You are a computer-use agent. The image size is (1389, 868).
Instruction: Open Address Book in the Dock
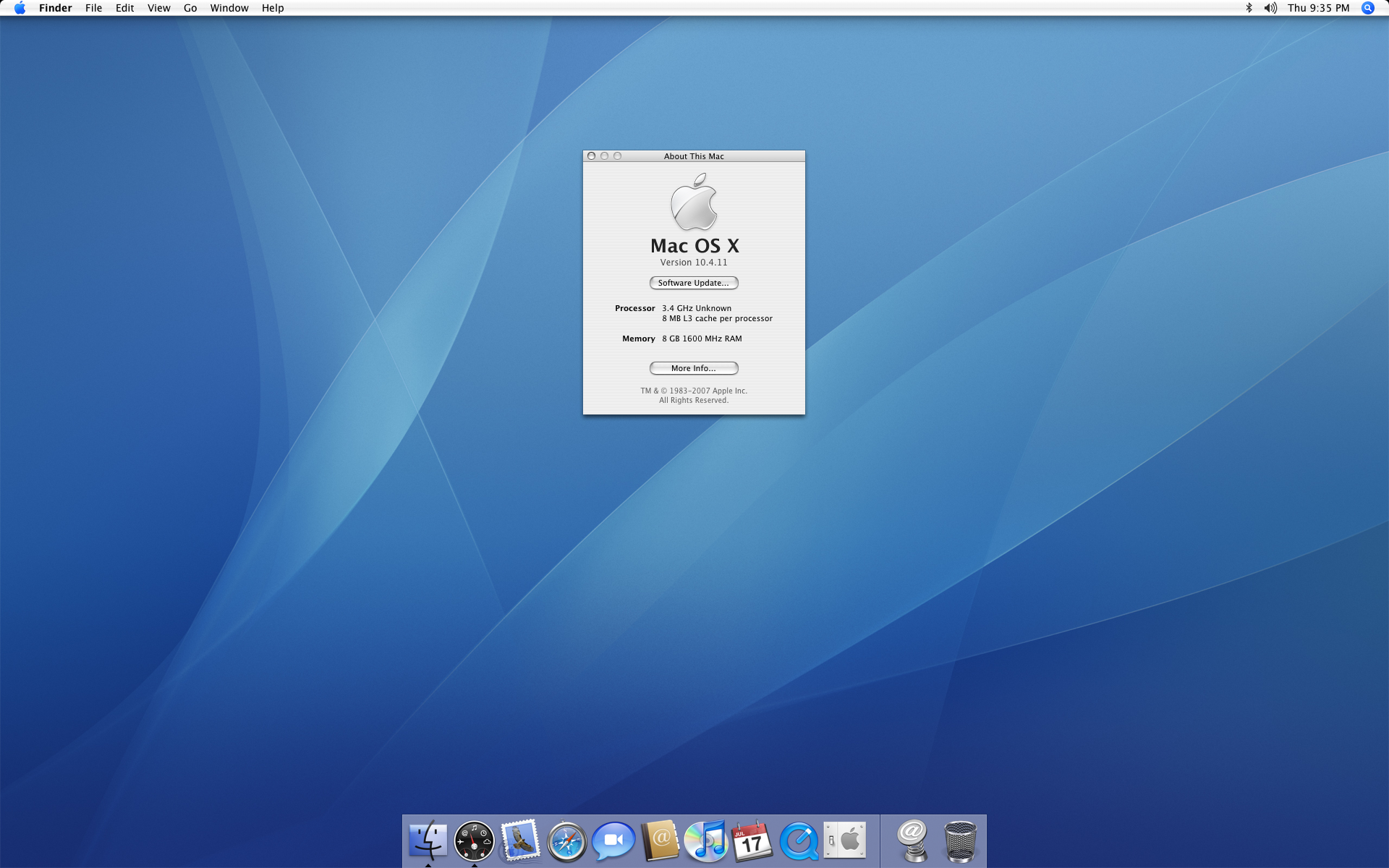click(660, 841)
